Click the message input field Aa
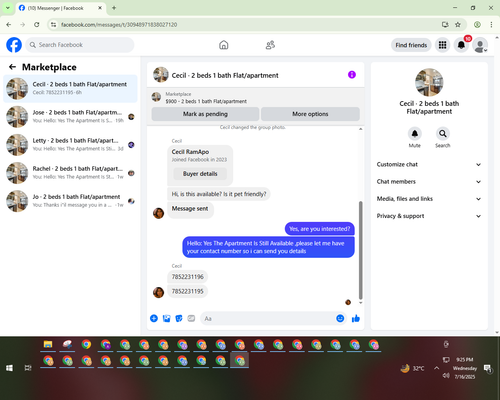 click(x=267, y=318)
